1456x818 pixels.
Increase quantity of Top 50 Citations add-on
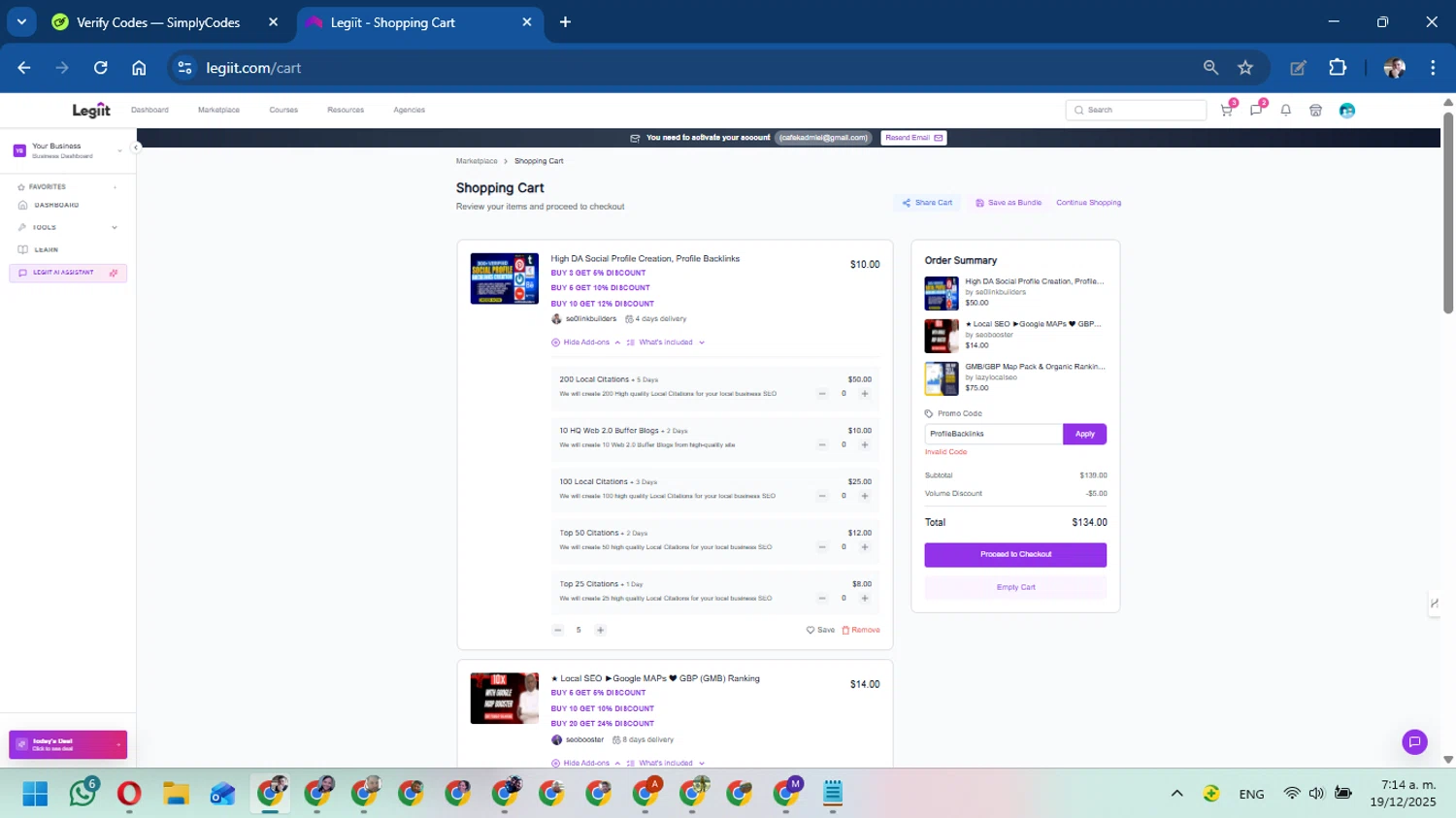865,547
